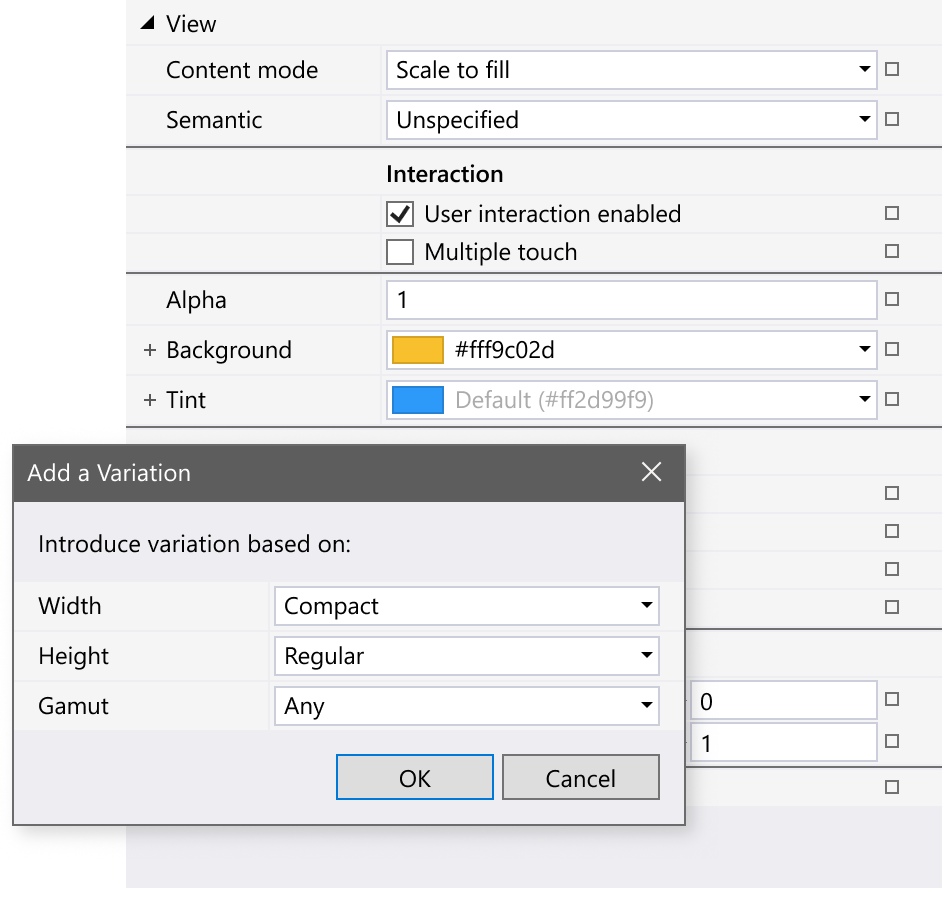The height and width of the screenshot is (908, 942).
Task: Confirm the variation with OK
Action: coord(414,777)
